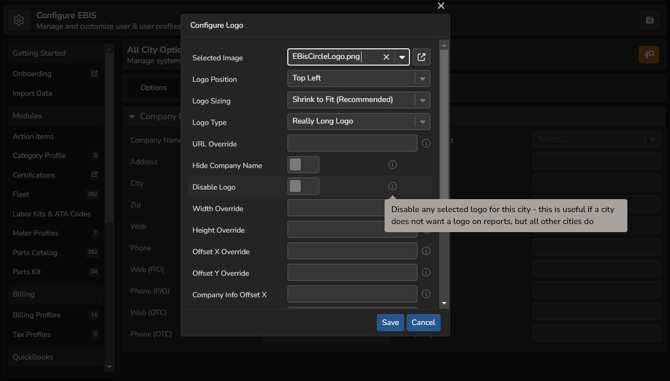Click the Disable Logo info icon
Screen dimensions: 670x381
point(392,186)
